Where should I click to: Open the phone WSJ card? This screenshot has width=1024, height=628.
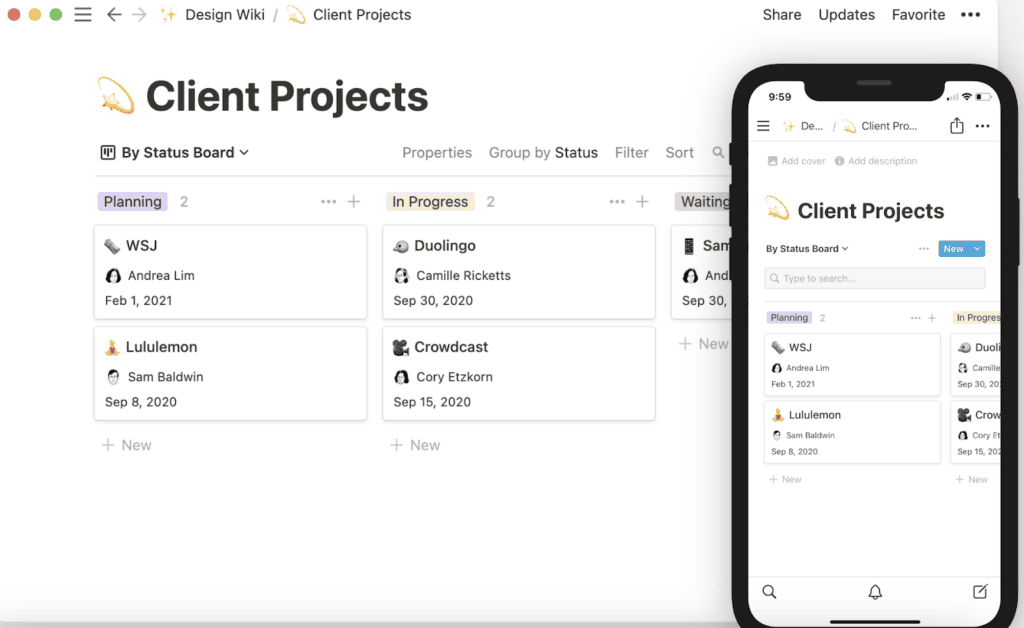(852, 365)
